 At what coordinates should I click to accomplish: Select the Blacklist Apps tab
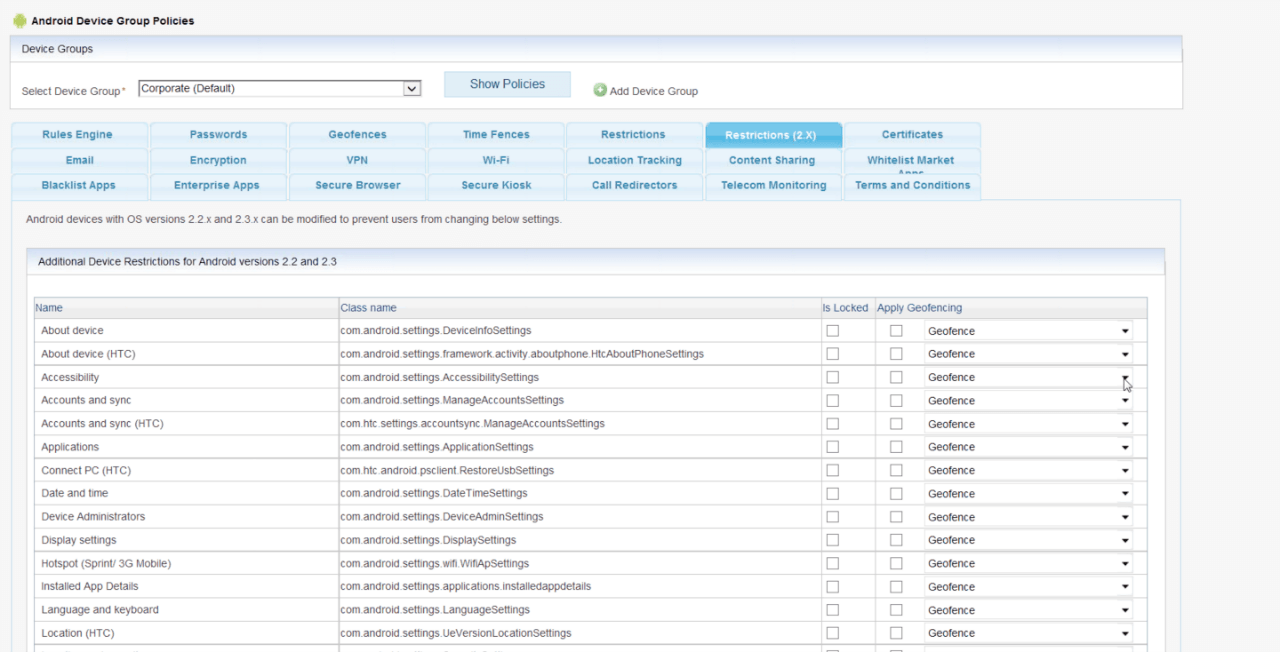[78, 186]
